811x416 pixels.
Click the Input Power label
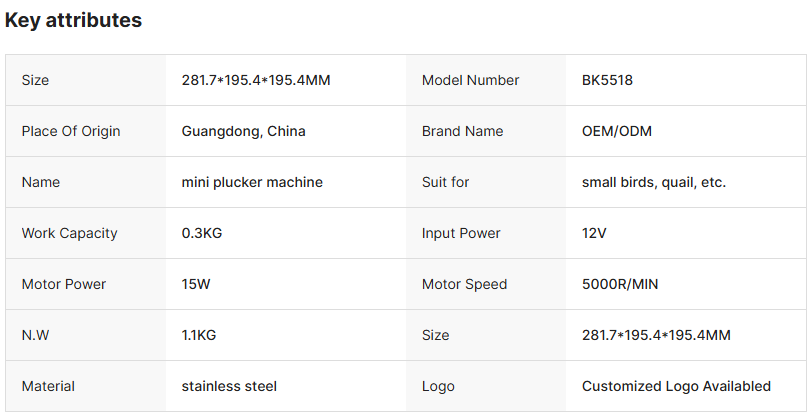tap(461, 233)
